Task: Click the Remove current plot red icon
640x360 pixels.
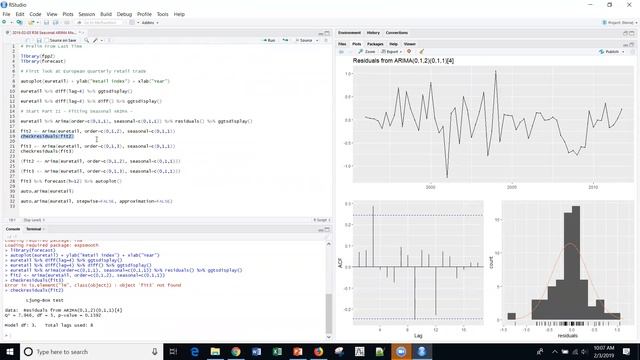Action: [x=409, y=52]
